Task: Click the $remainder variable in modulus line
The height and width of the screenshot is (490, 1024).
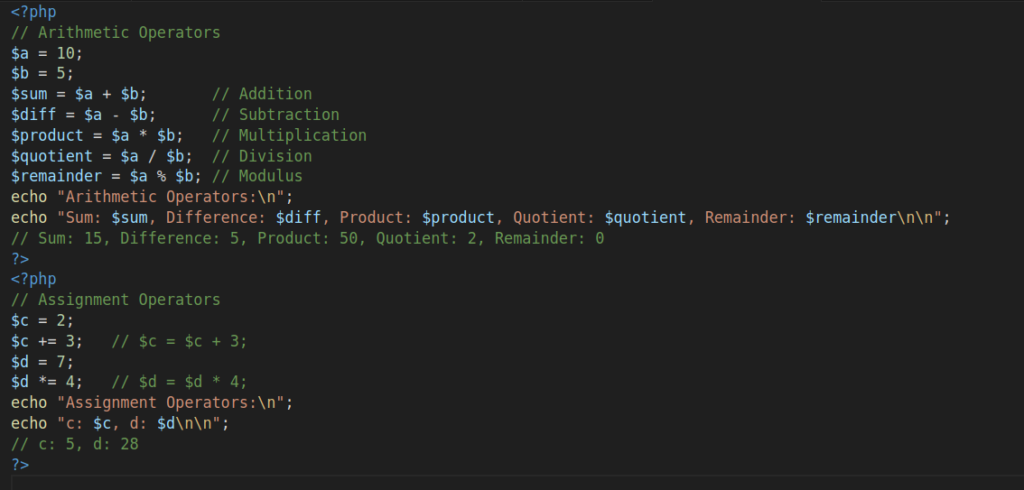Action: pyautogui.click(x=56, y=176)
